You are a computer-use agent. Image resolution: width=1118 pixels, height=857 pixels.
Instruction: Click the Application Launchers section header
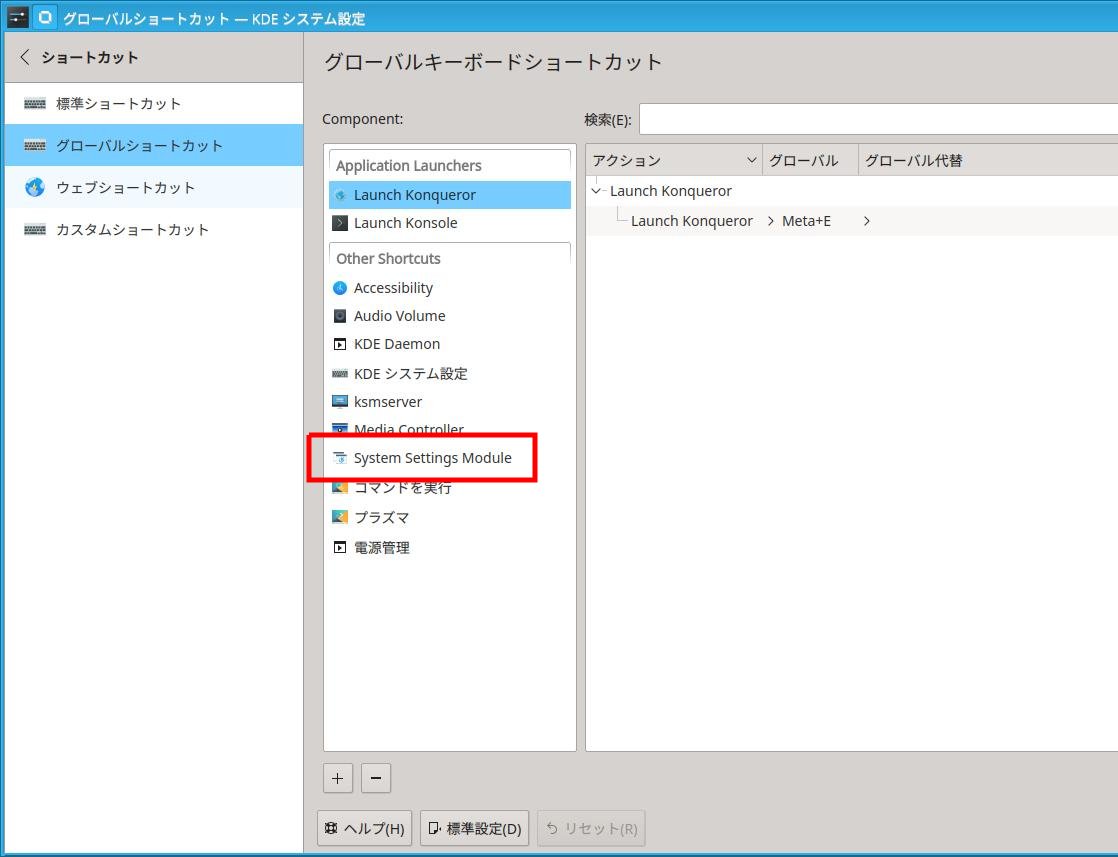(450, 165)
